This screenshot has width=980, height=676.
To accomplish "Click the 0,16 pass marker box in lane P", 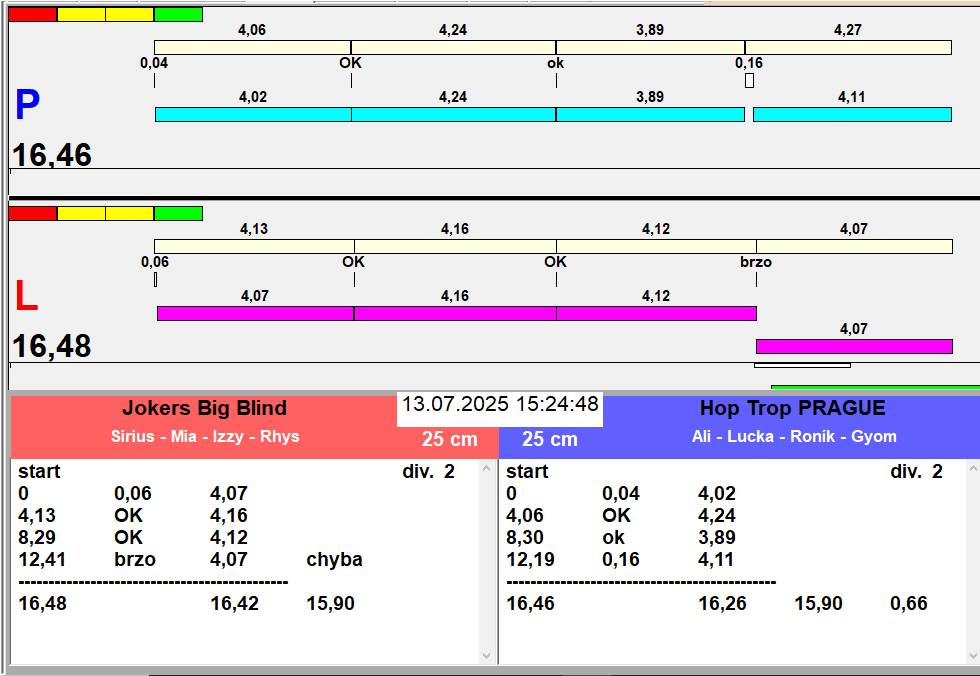I will 749,81.
